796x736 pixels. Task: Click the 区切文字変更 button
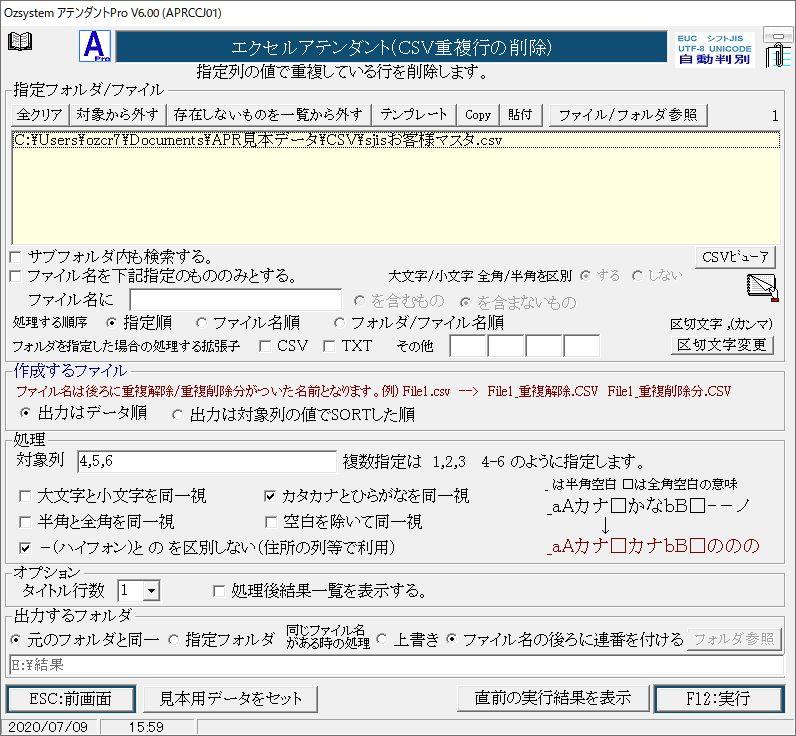pyautogui.click(x=721, y=345)
